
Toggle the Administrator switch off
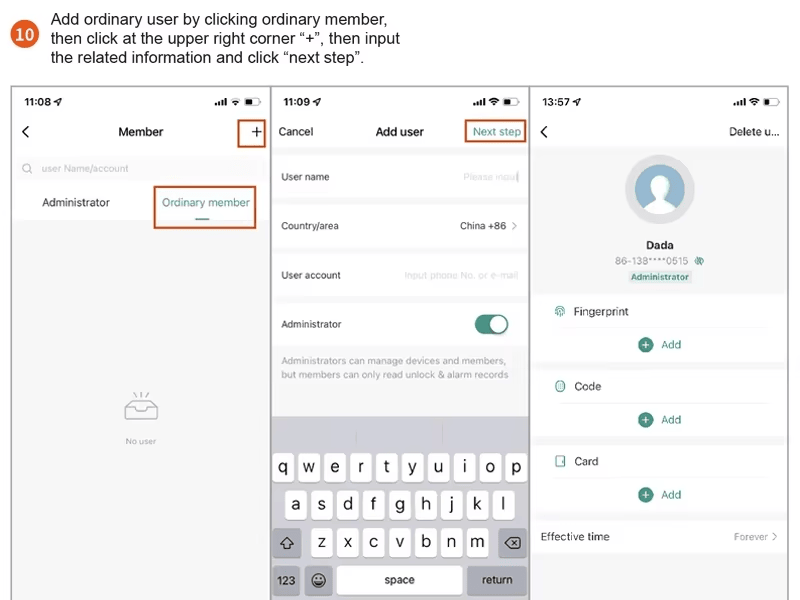[x=491, y=324]
